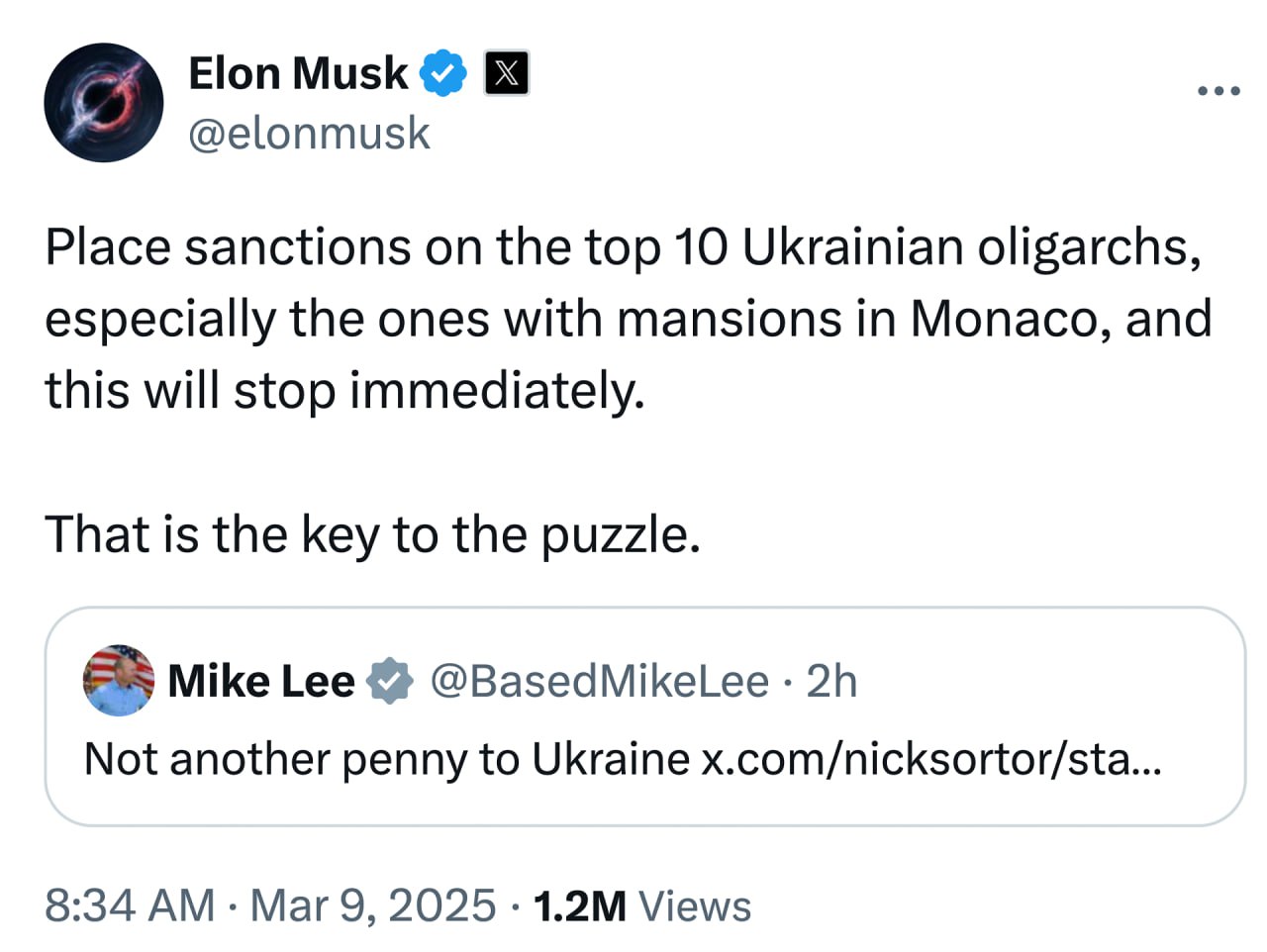Open the x.com/nicksortor link
The width and height of the screenshot is (1267, 952).
click(930, 759)
